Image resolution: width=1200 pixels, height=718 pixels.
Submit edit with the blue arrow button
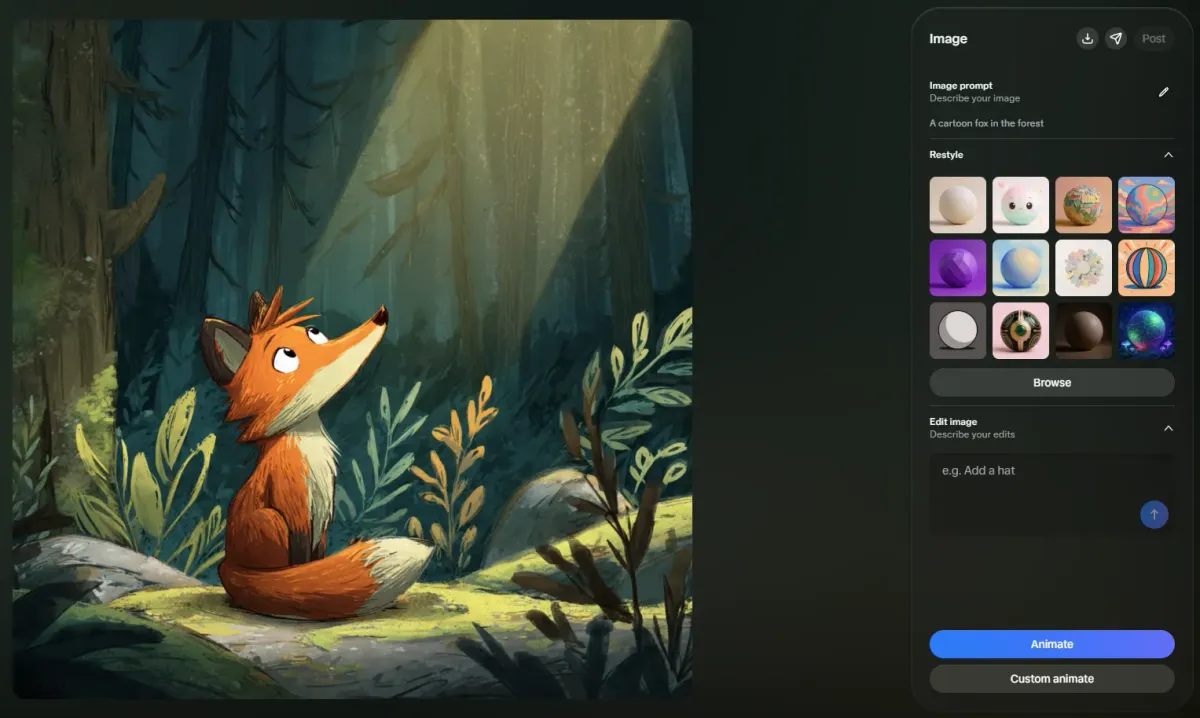pos(1153,515)
